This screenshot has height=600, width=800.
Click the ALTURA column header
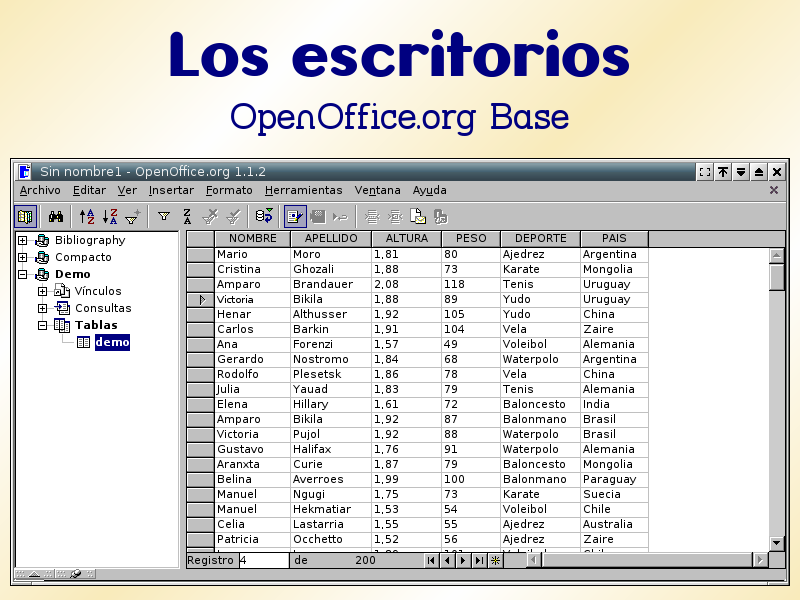pos(407,238)
